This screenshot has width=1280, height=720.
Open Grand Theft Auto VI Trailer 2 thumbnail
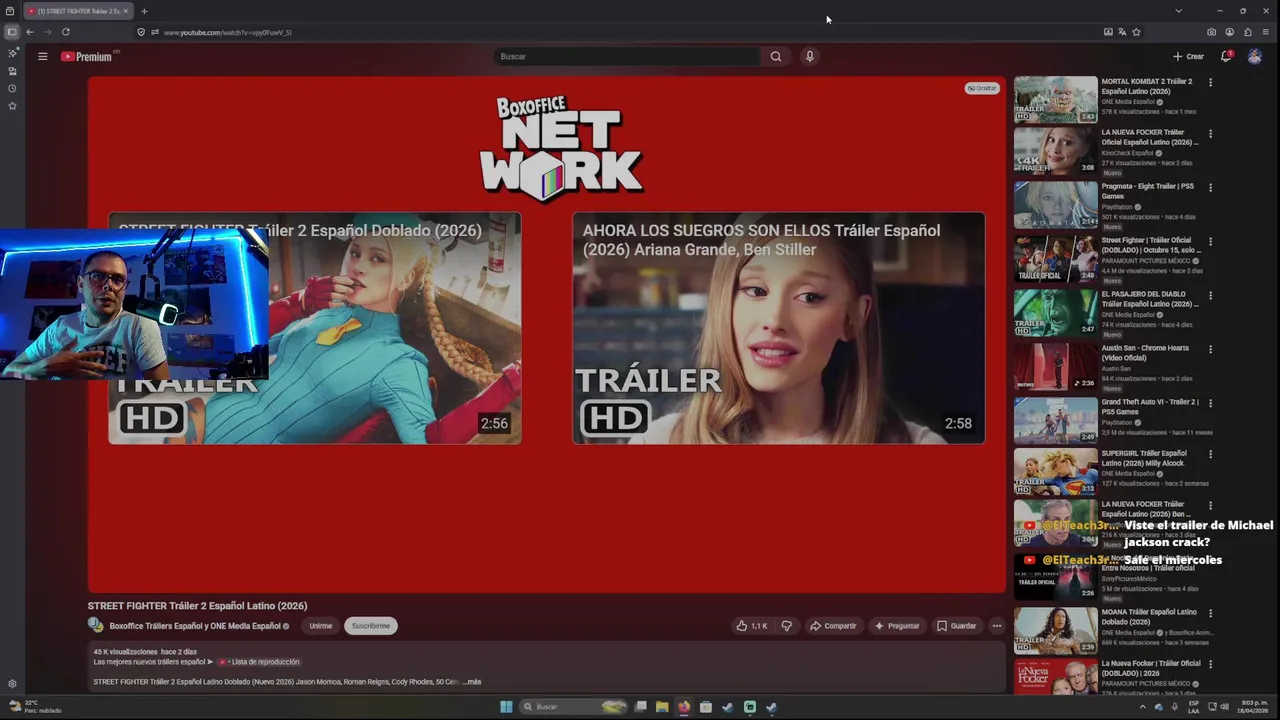1056,420
